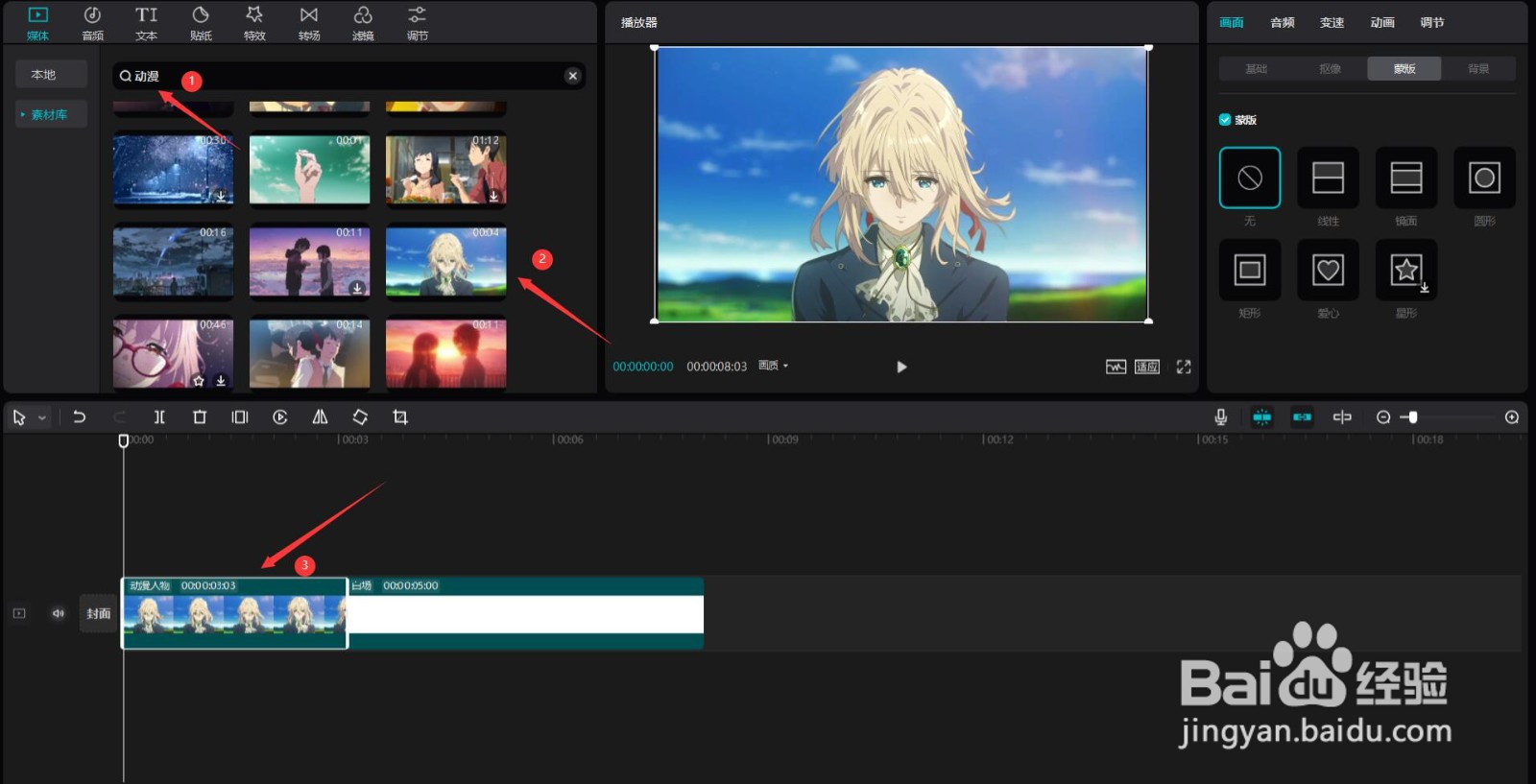
Task: Choose the 线性 linear mask
Action: tap(1328, 178)
